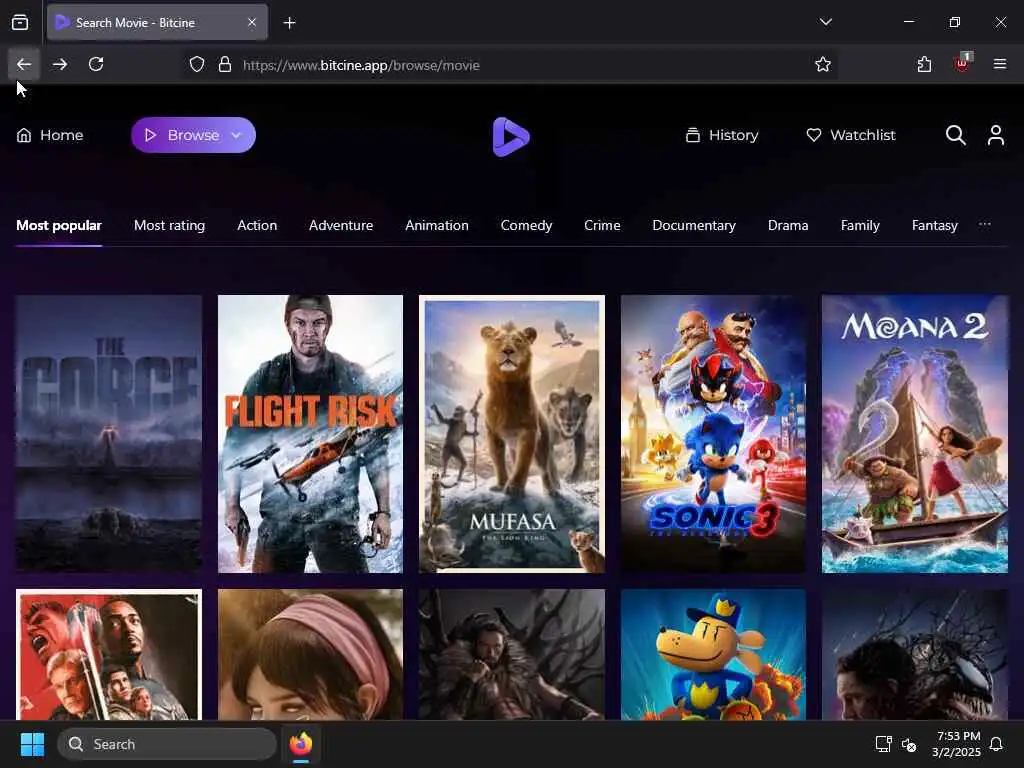Bookmark this page with the star icon
The image size is (1024, 768).
point(823,65)
